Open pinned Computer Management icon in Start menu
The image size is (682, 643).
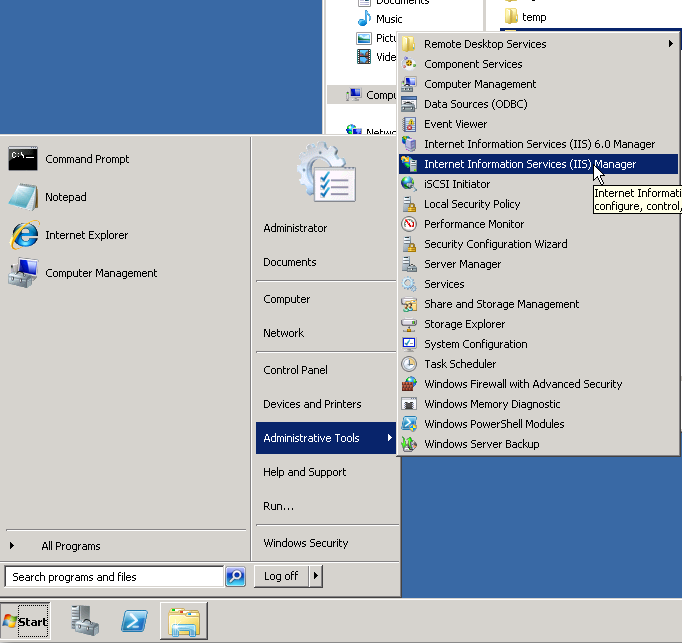click(x=23, y=273)
